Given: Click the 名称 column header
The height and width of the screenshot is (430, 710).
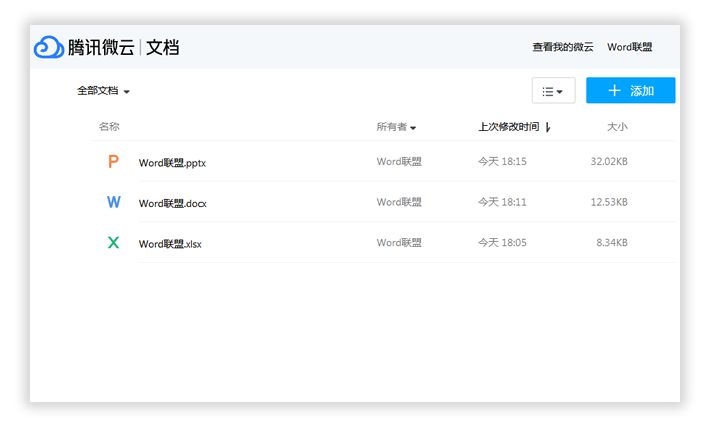Looking at the screenshot, I should point(109,127).
